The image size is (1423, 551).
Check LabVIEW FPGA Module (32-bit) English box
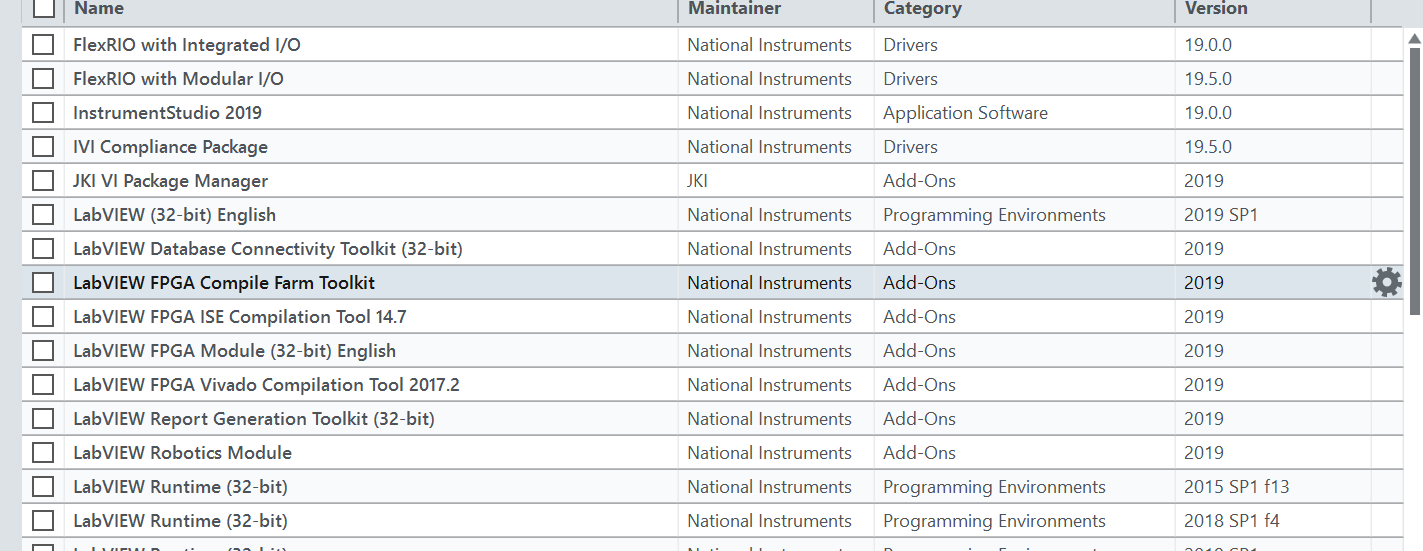(x=43, y=351)
